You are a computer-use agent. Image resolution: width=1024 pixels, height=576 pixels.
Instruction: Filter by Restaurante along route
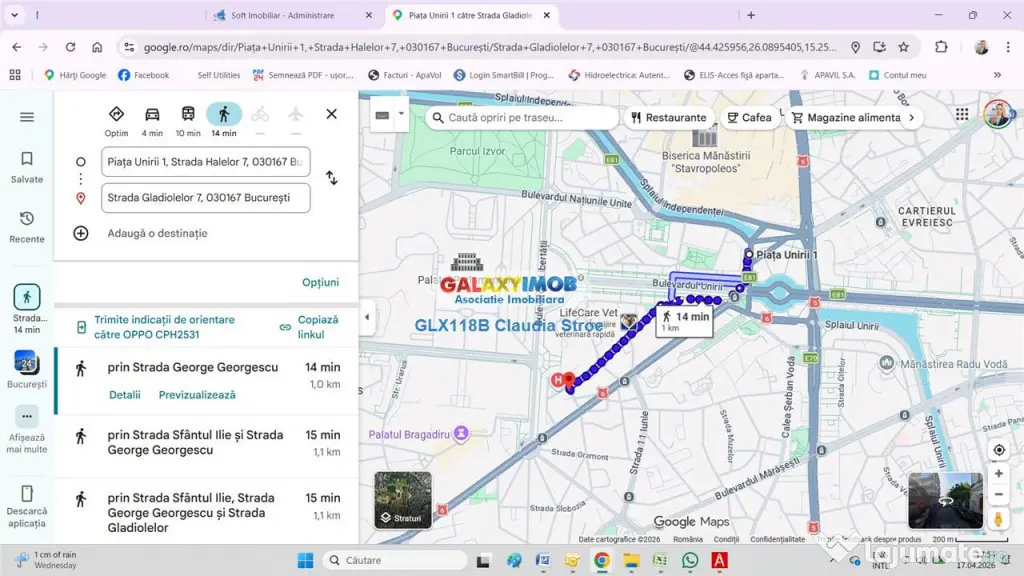pos(669,118)
